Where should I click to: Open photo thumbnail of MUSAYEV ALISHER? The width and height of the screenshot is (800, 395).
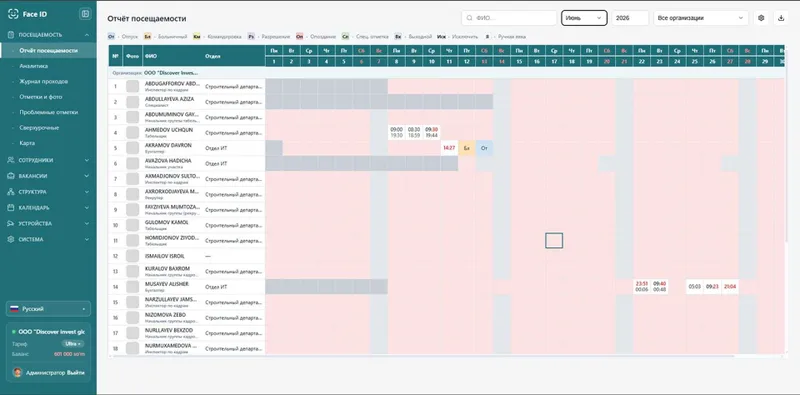(133, 287)
